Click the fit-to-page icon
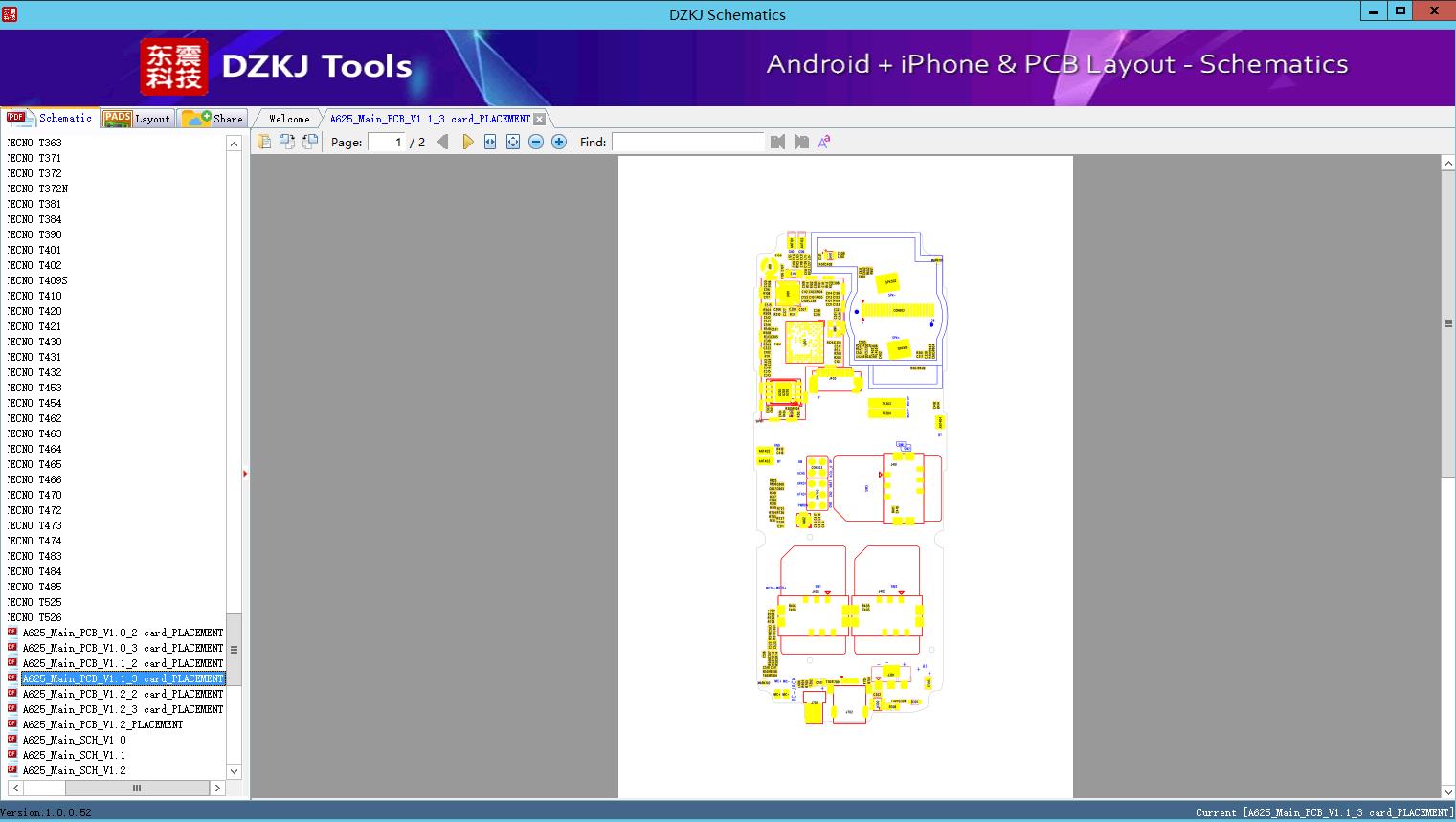 click(x=511, y=141)
